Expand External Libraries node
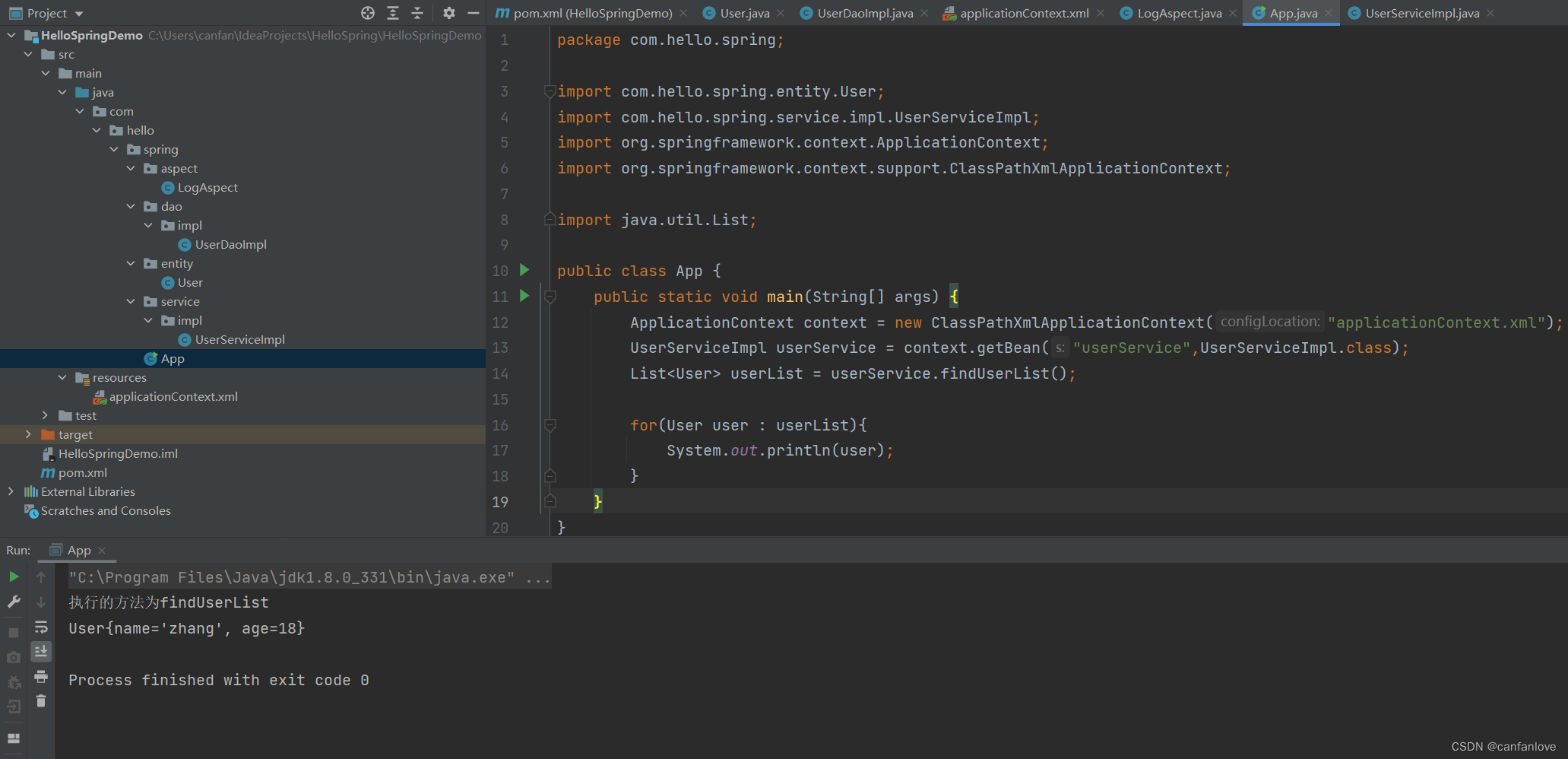1568x759 pixels. (x=11, y=491)
